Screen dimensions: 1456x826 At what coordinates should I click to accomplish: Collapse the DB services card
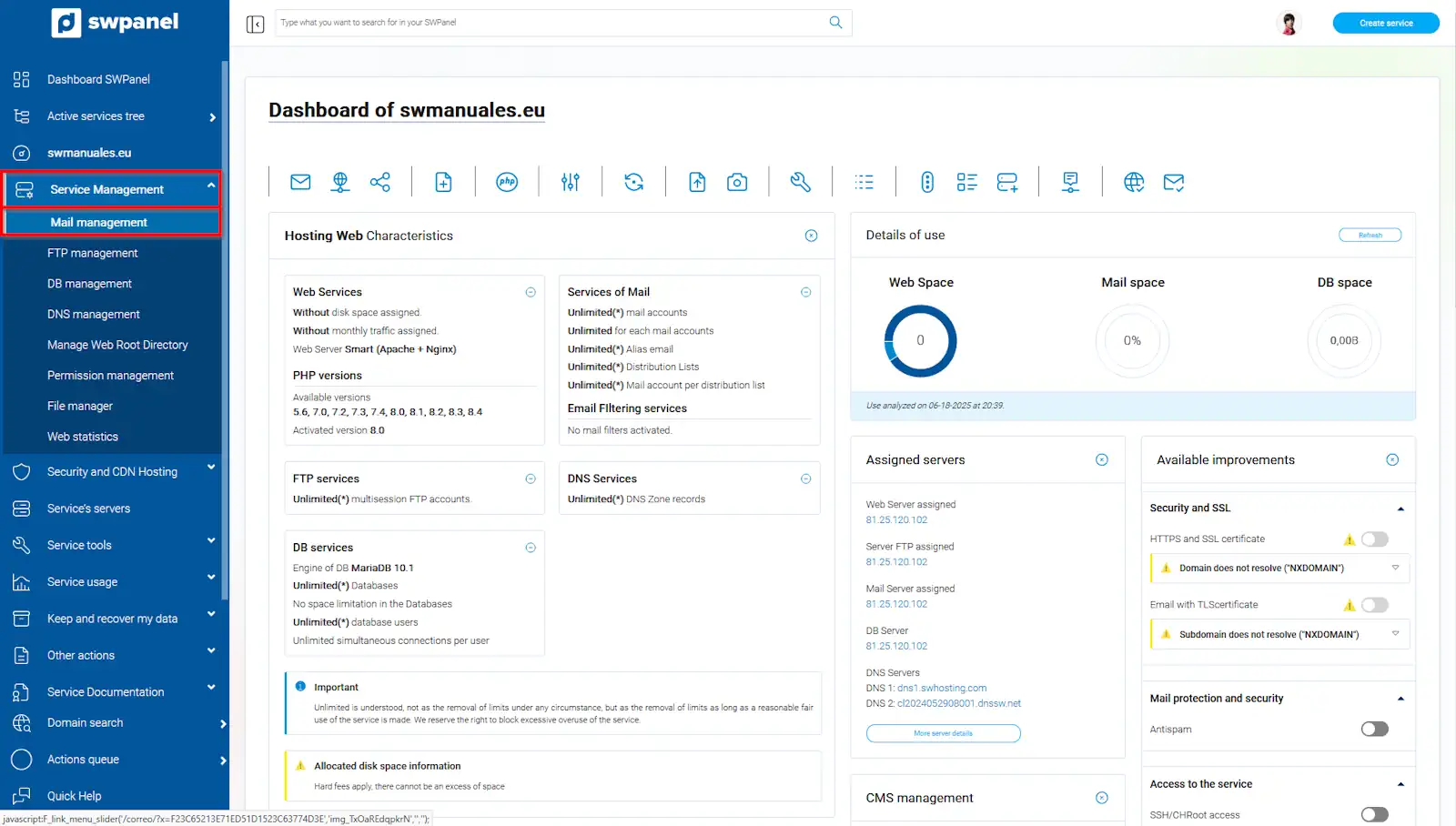pyautogui.click(x=531, y=548)
